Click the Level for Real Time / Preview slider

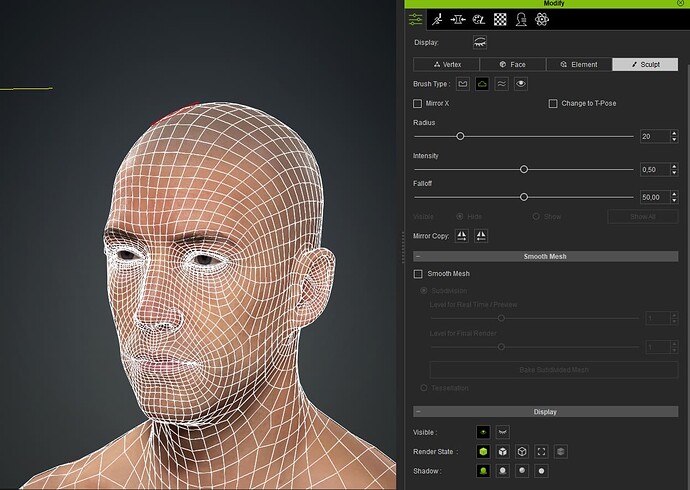coord(535,318)
